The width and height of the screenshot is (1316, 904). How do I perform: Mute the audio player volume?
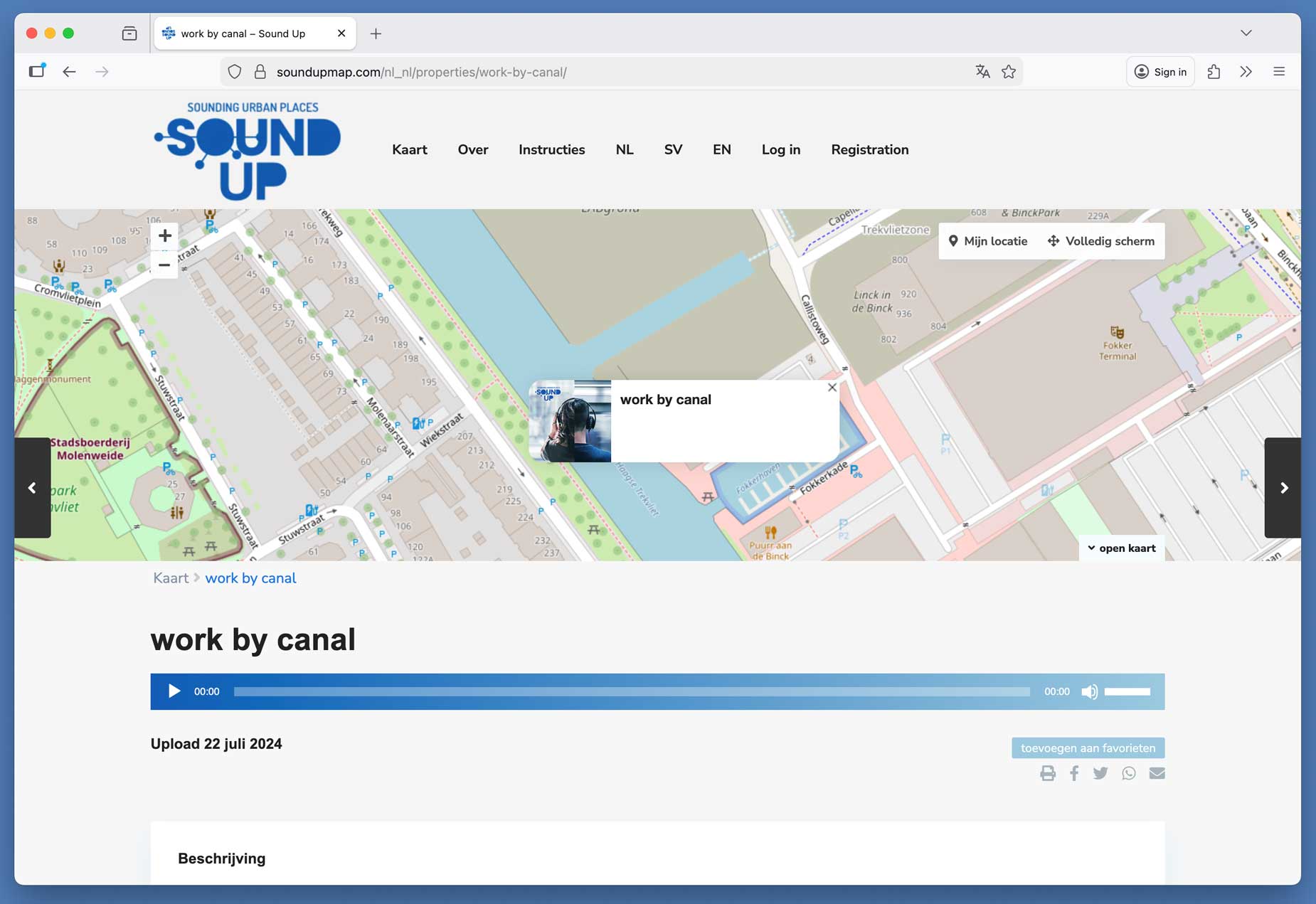[1089, 691]
